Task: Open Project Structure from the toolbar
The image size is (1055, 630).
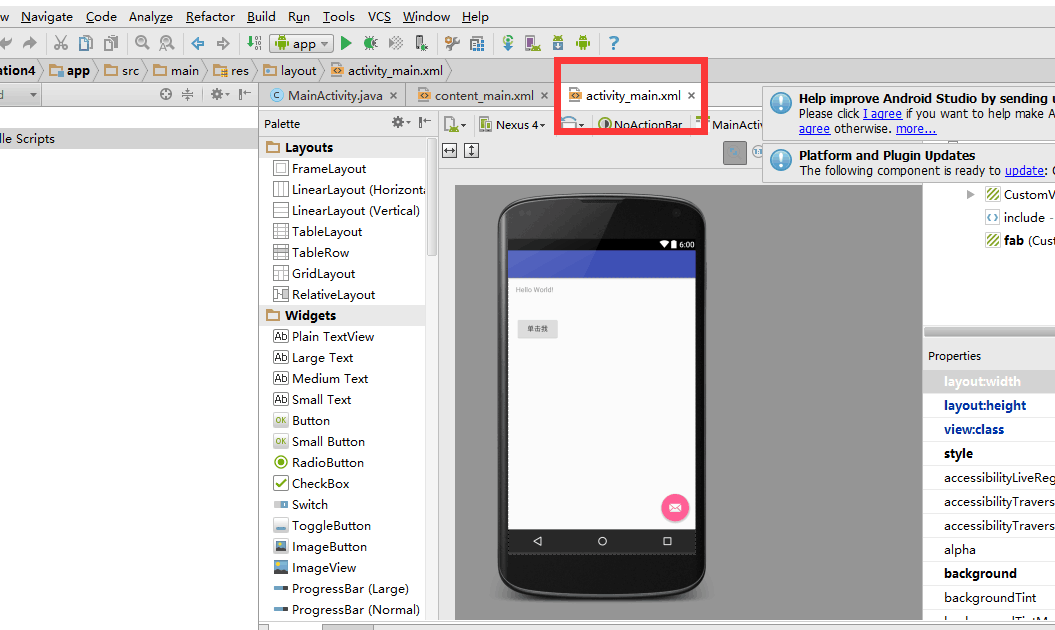Action: click(477, 44)
